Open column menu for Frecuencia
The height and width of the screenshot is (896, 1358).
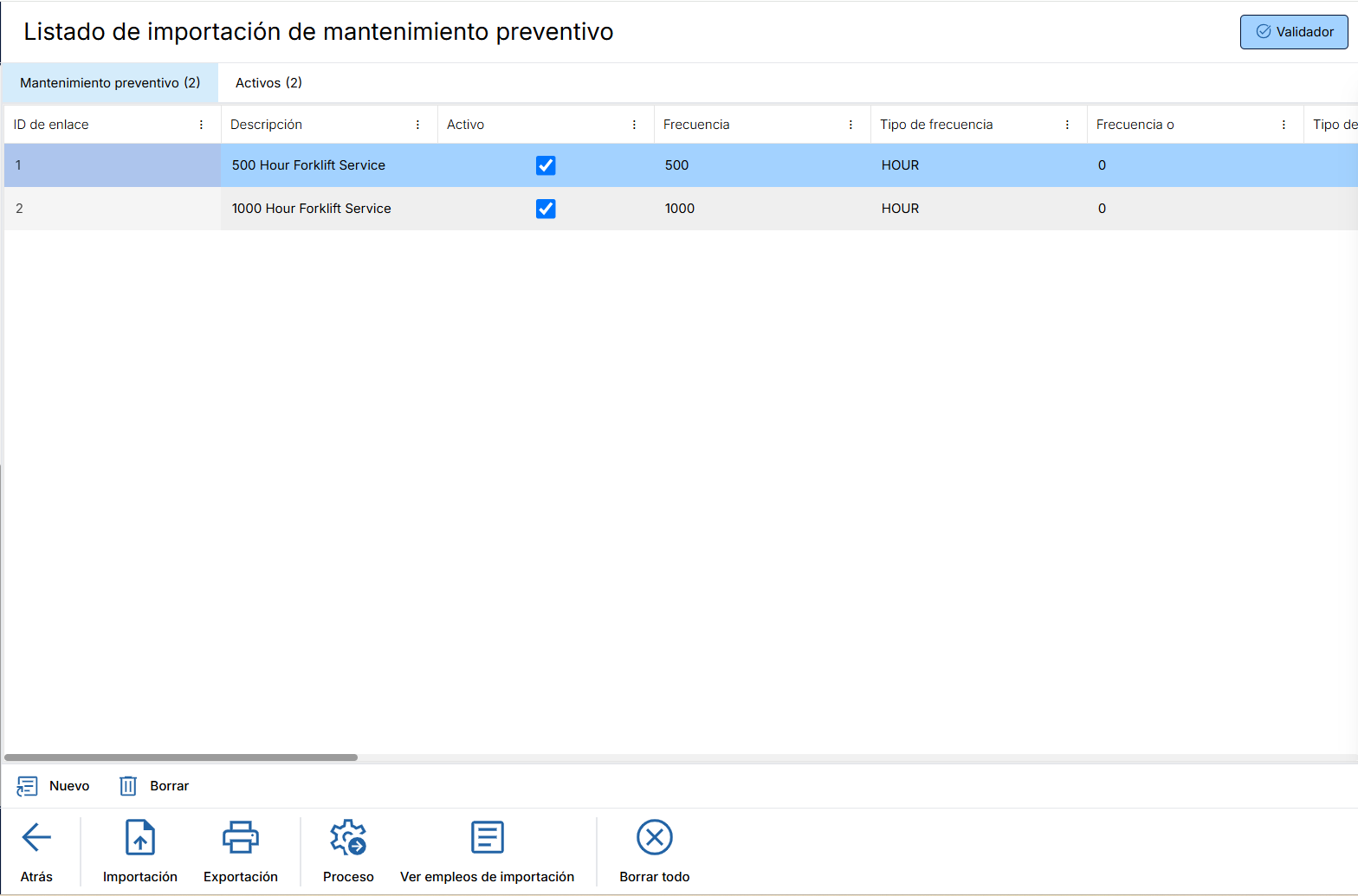(851, 125)
